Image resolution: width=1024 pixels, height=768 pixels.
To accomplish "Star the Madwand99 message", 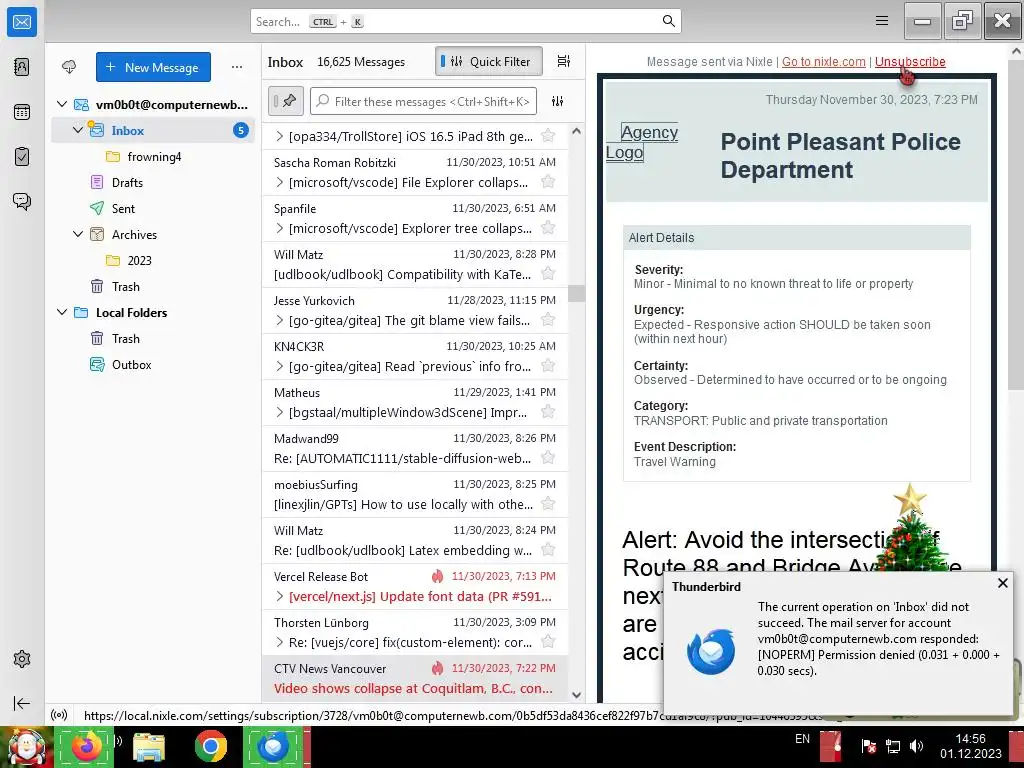I will click(548, 458).
